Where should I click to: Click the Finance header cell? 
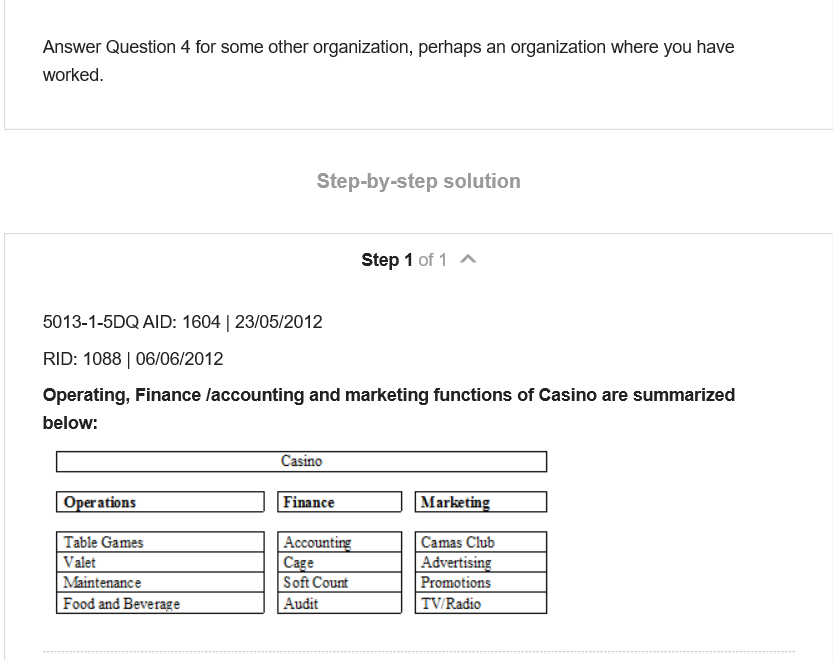point(339,502)
